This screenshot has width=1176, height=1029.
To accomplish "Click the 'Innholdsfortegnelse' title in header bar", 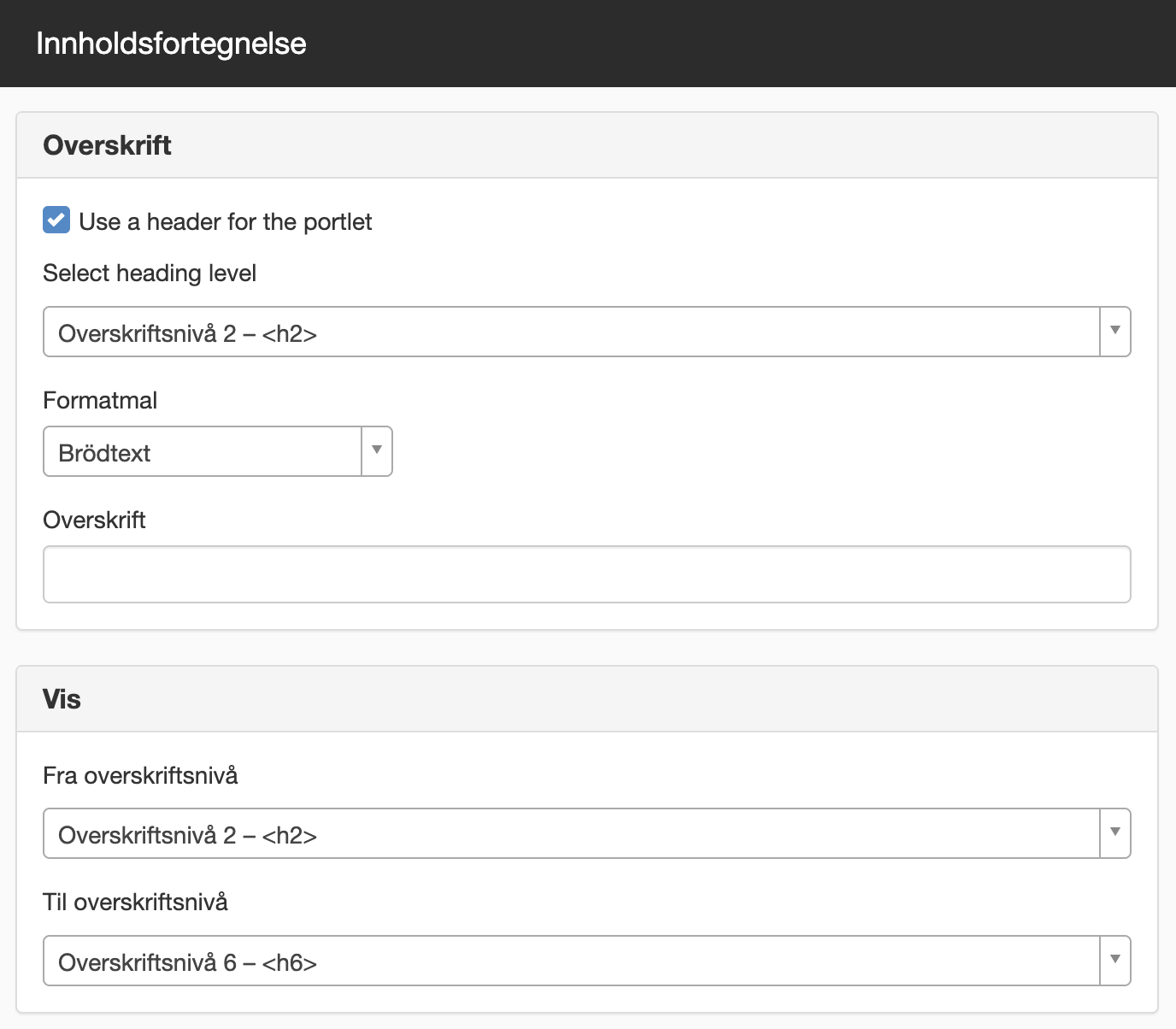I will tap(171, 44).
